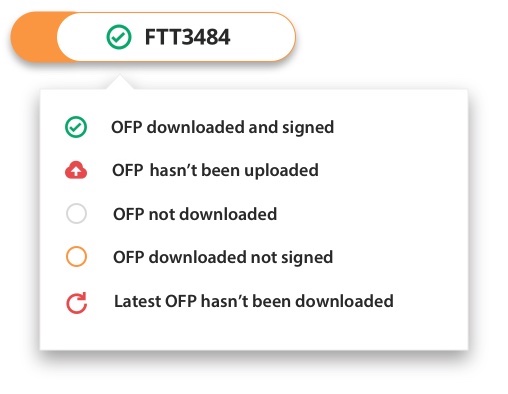Select the FTT3484 flight pill
The width and height of the screenshot is (508, 394).
tap(153, 37)
